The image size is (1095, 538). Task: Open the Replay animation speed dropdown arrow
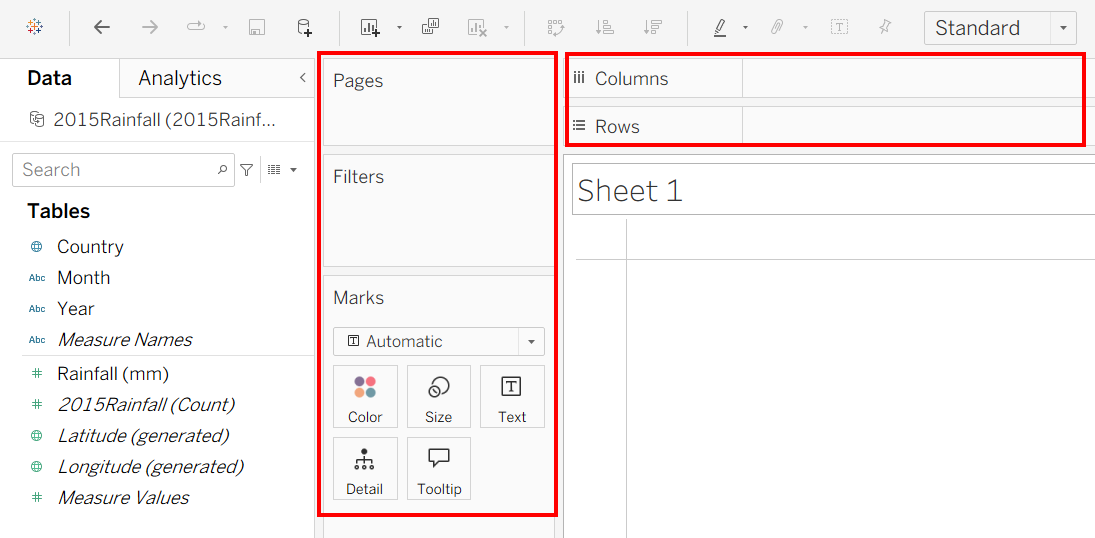click(225, 28)
